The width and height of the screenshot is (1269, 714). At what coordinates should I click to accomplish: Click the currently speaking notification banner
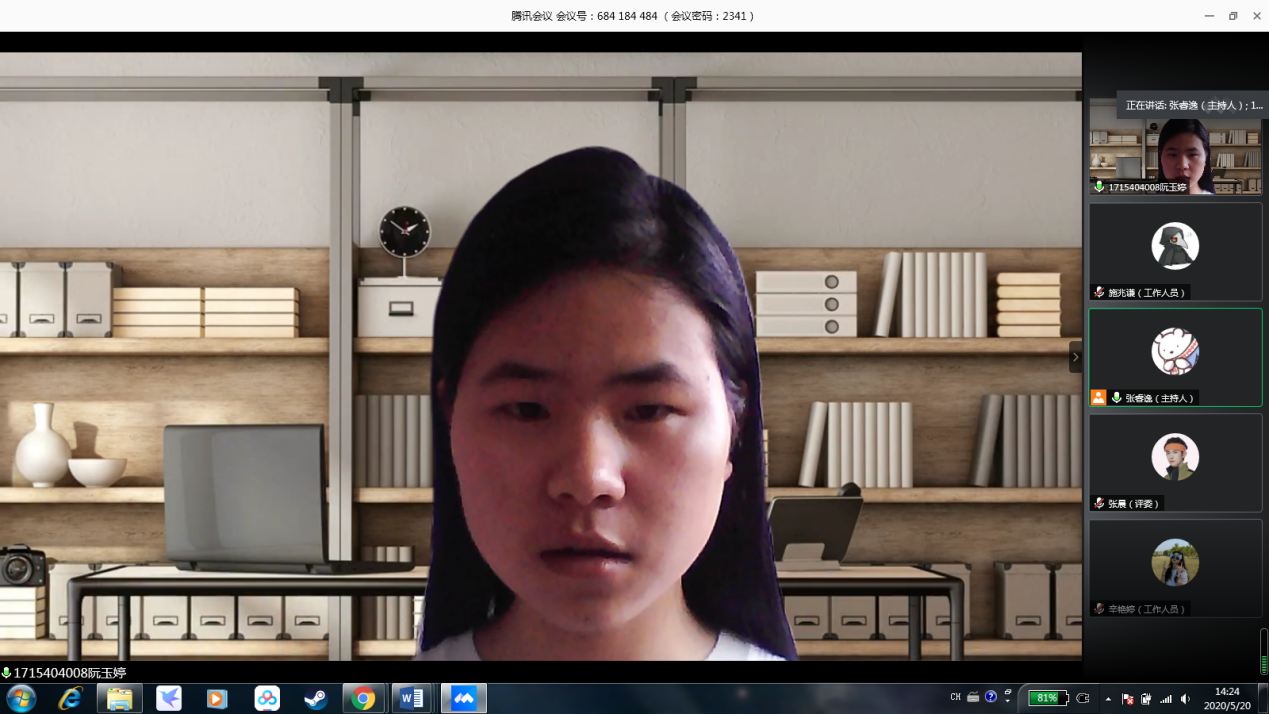coord(1192,105)
